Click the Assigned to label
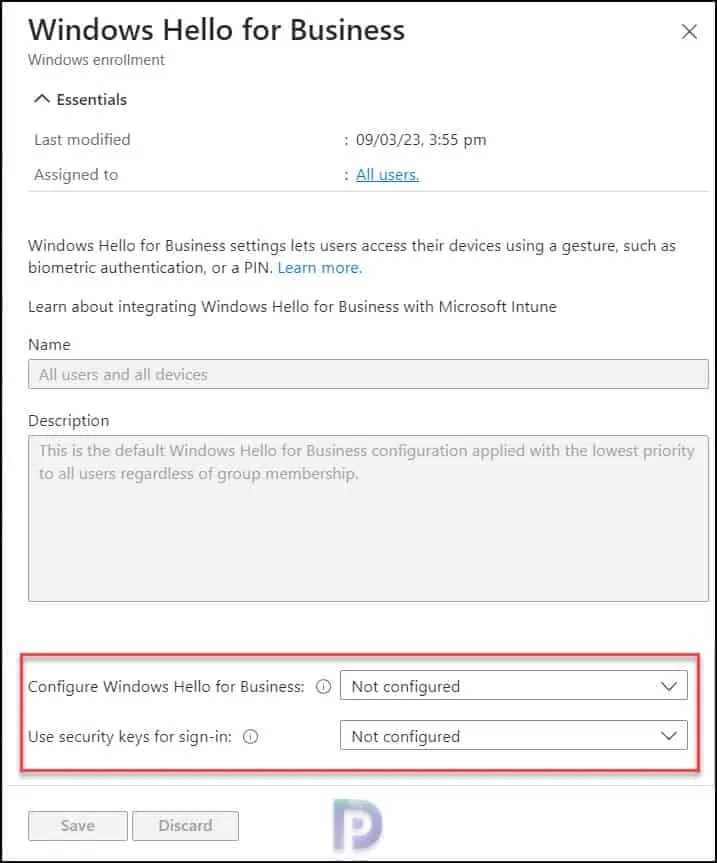 coord(76,174)
